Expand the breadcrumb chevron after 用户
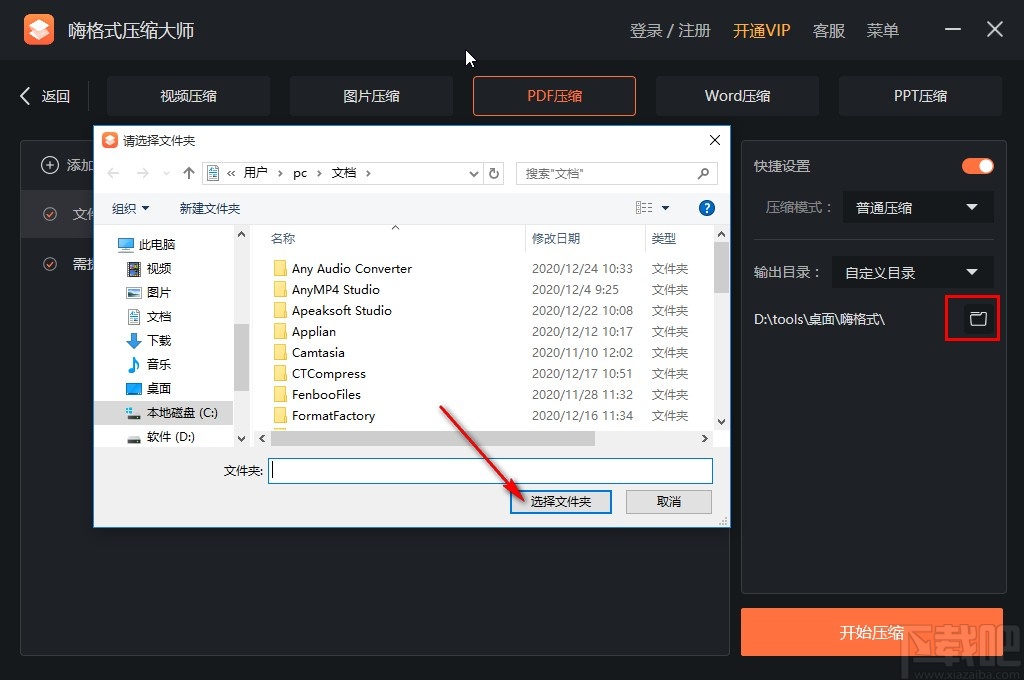Viewport: 1024px width, 680px height. tap(280, 173)
